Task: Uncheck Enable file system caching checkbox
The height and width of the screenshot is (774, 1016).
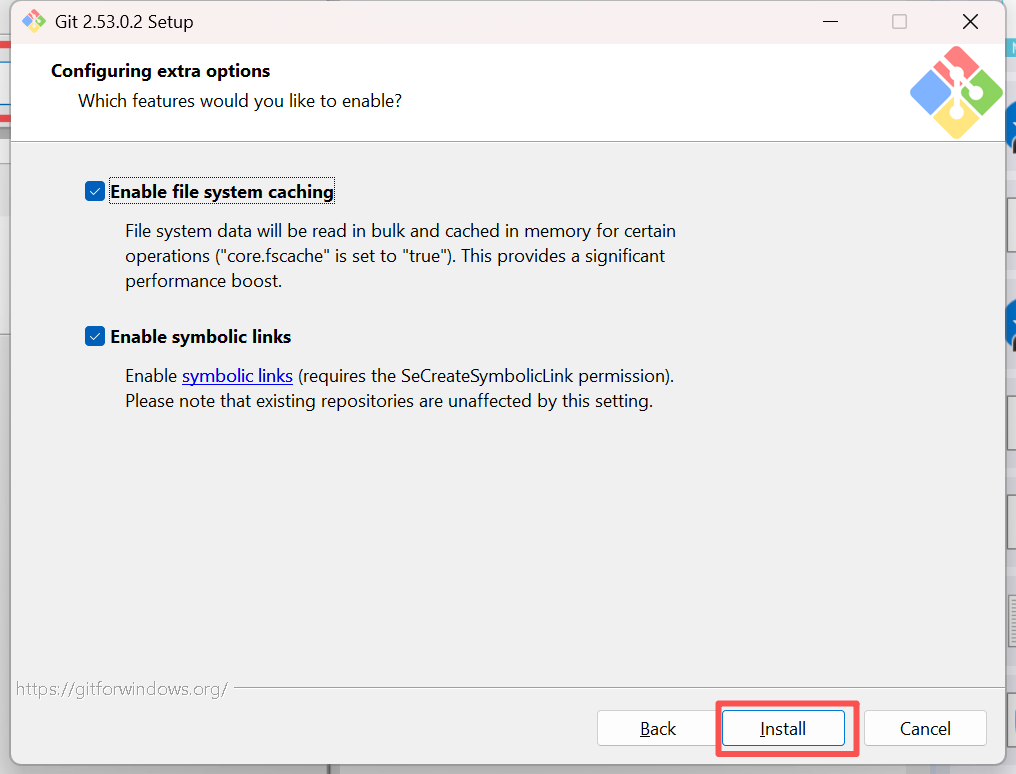Action: pyautogui.click(x=95, y=192)
